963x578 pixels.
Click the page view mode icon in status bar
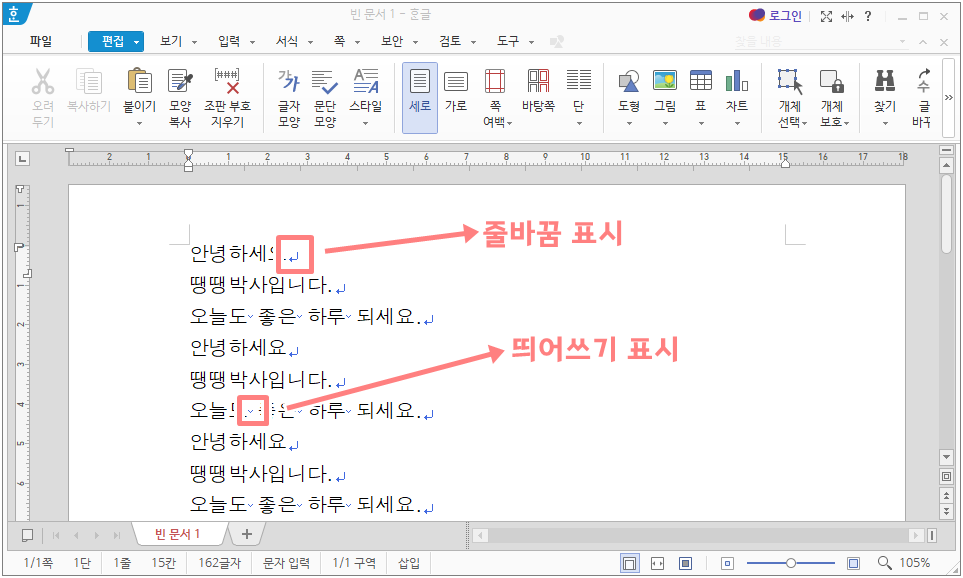pyautogui.click(x=629, y=563)
